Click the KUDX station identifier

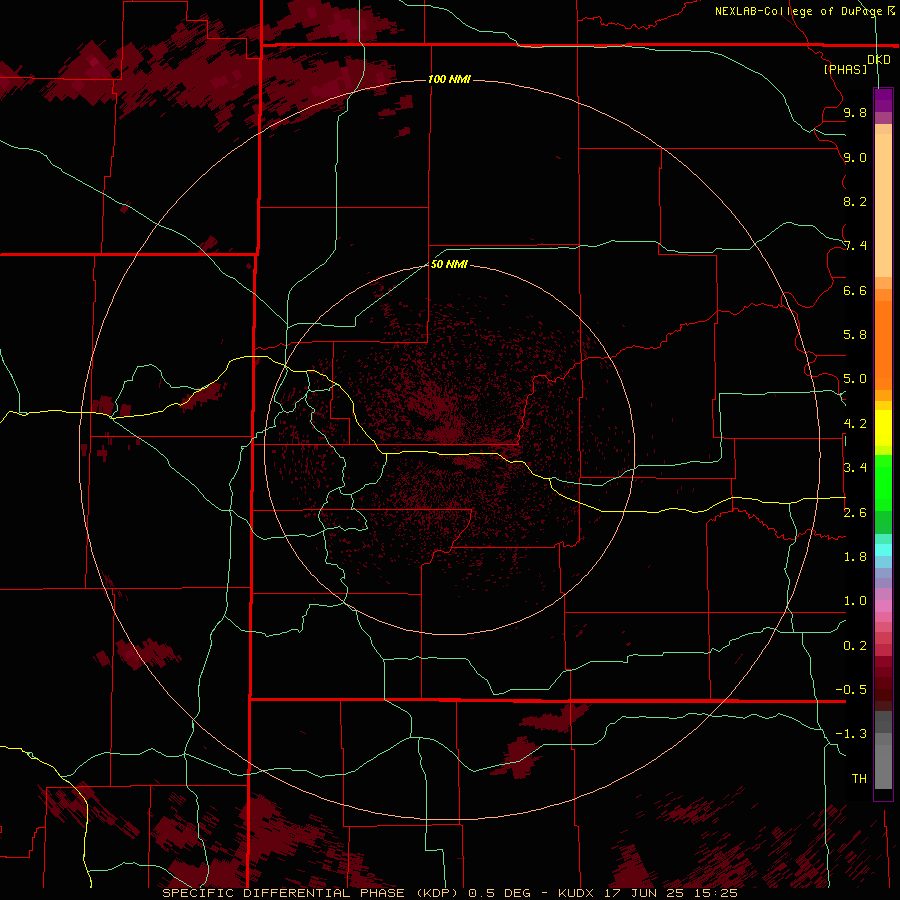pos(577,893)
